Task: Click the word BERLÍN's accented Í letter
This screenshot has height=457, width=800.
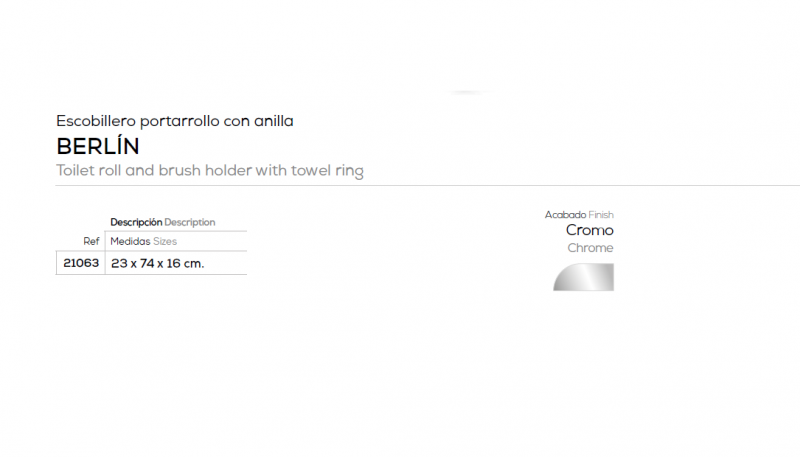Action: [x=118, y=145]
